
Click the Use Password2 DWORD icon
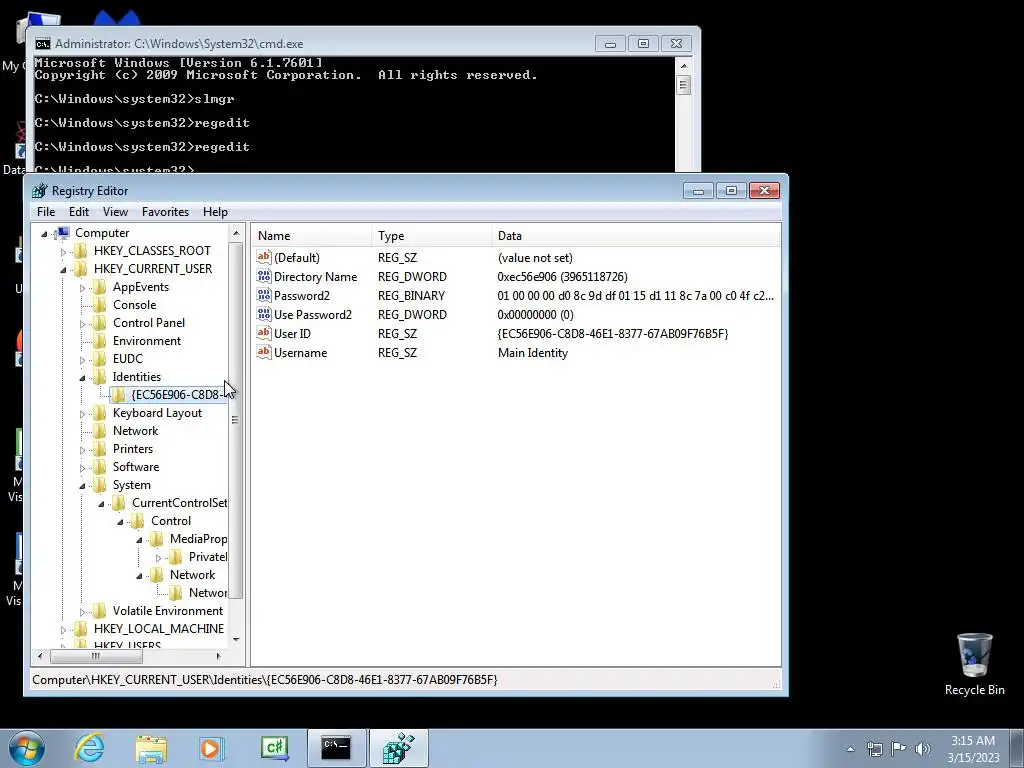[x=264, y=314]
